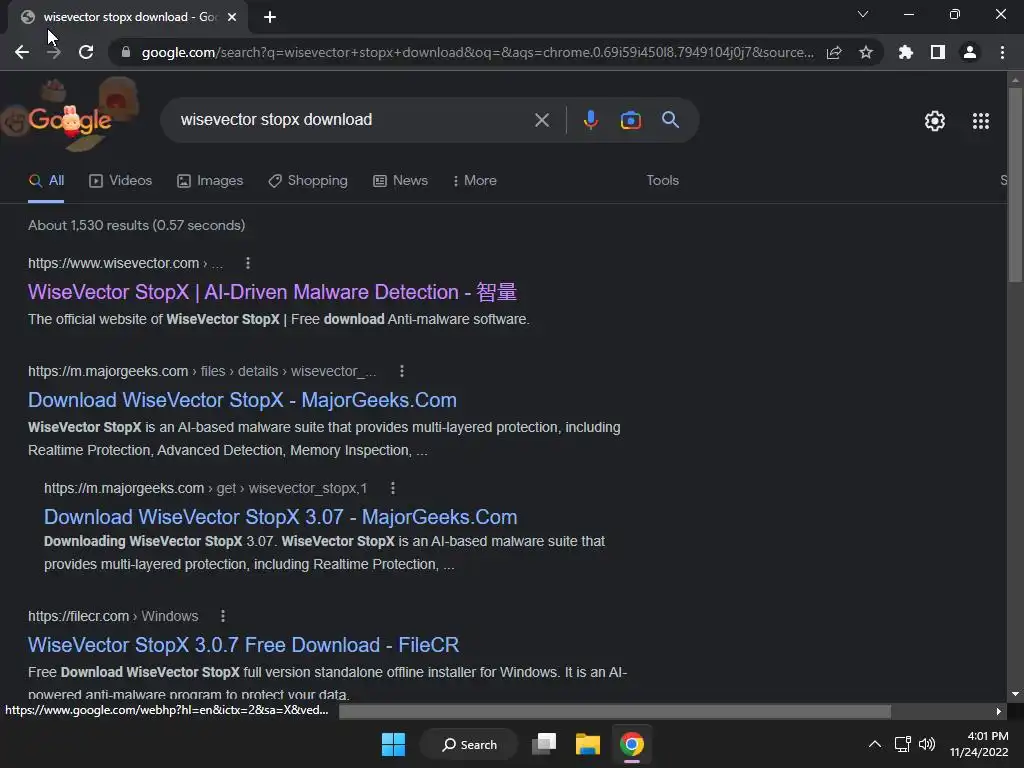Open WiseVector StopX 3.0.7 FileCR link
The image size is (1024, 768).
pos(244,645)
